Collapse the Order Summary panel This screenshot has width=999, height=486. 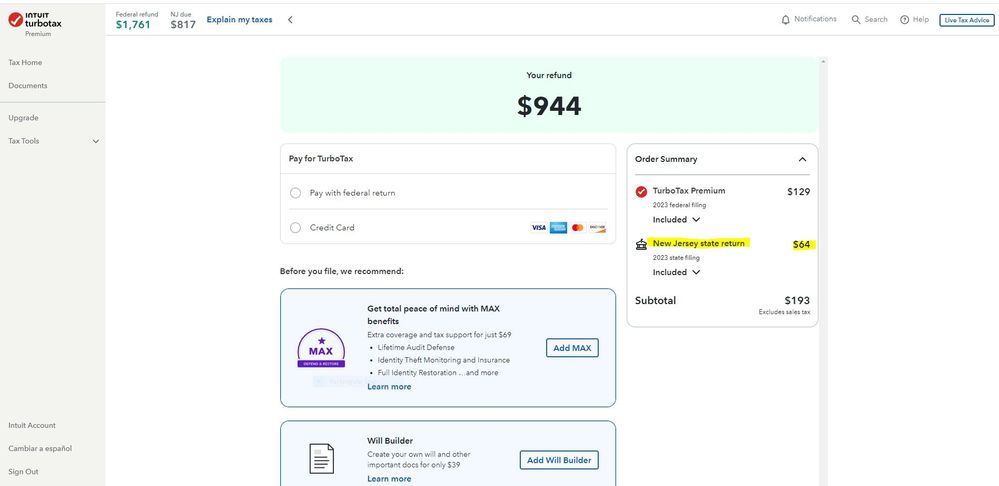pyautogui.click(x=802, y=159)
